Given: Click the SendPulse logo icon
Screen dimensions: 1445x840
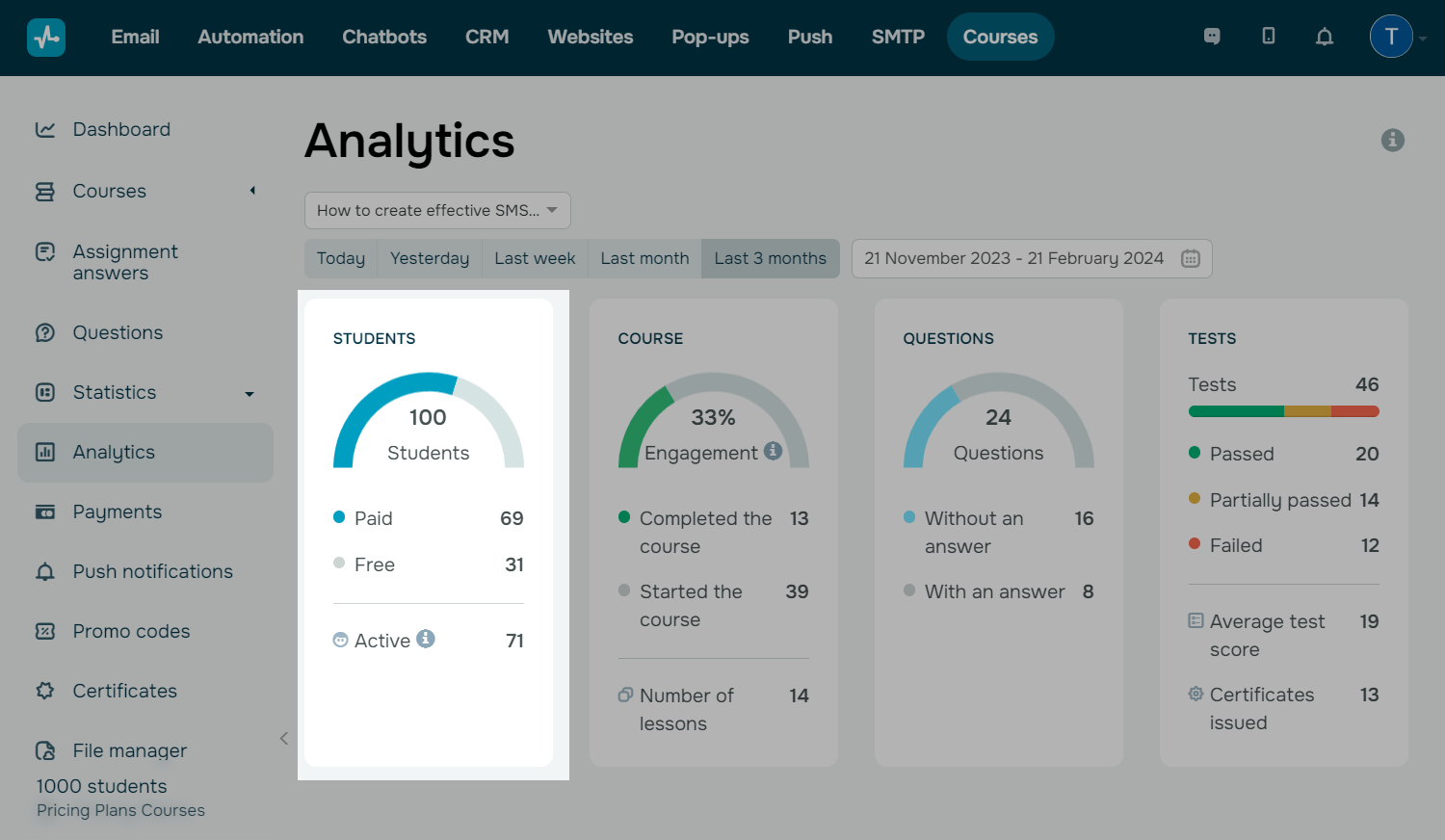Looking at the screenshot, I should coord(46,38).
